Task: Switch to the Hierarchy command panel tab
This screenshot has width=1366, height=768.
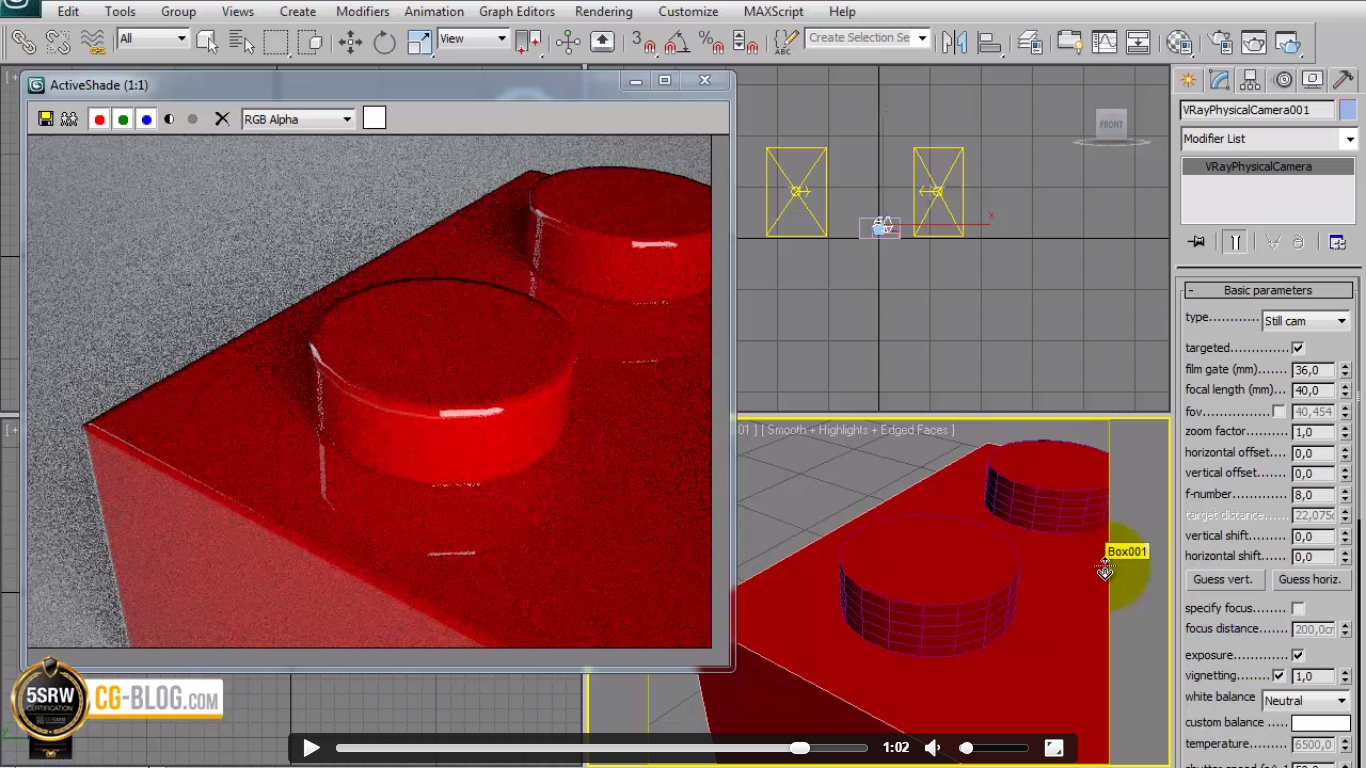Action: 1251,80
